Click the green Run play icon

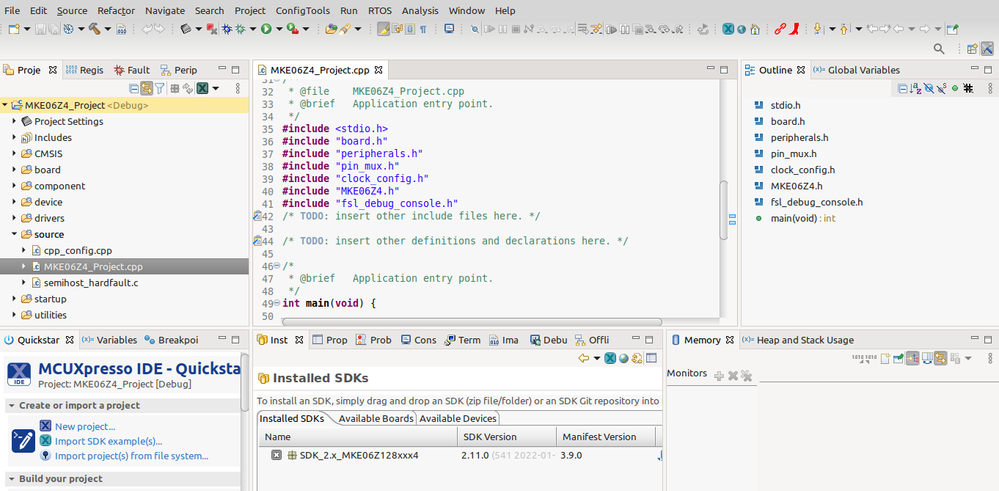266,29
